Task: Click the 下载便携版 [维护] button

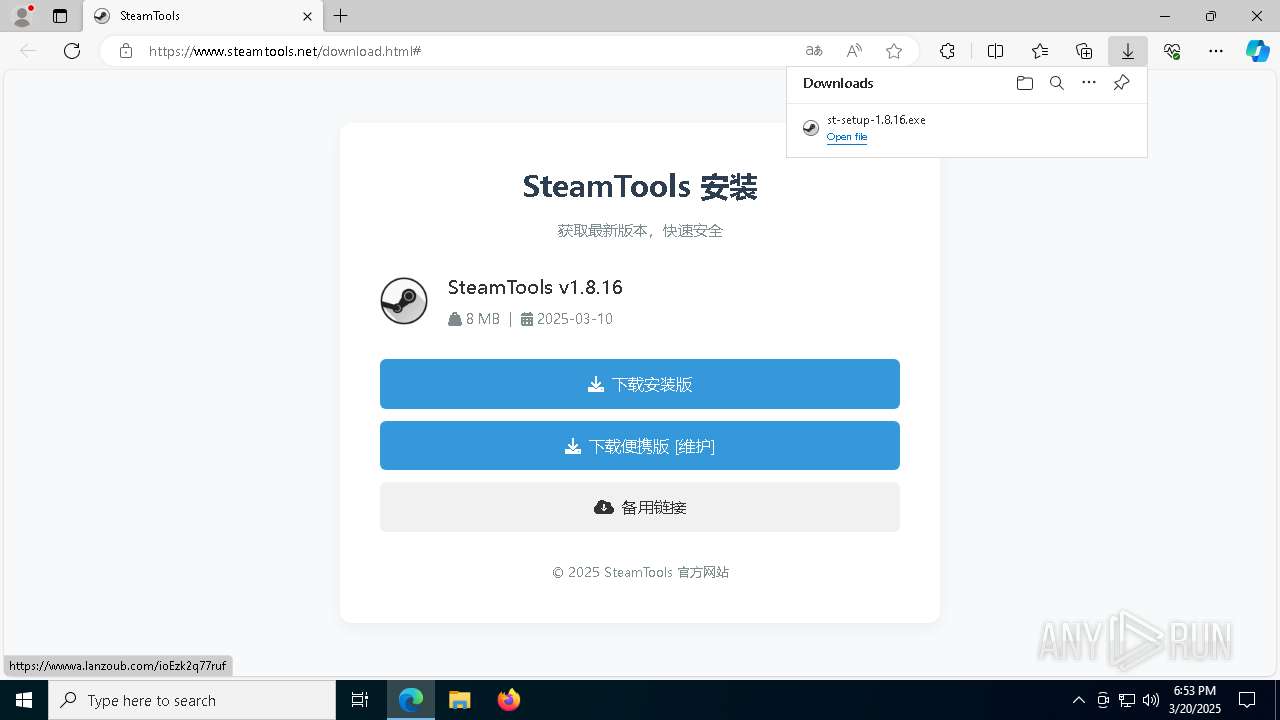Action: tap(640, 446)
